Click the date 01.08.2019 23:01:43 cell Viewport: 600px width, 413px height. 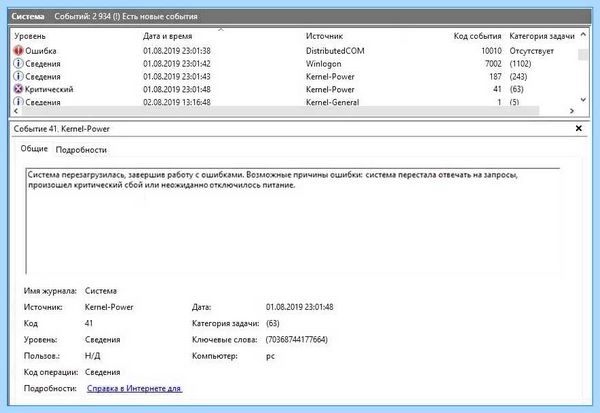coord(176,77)
